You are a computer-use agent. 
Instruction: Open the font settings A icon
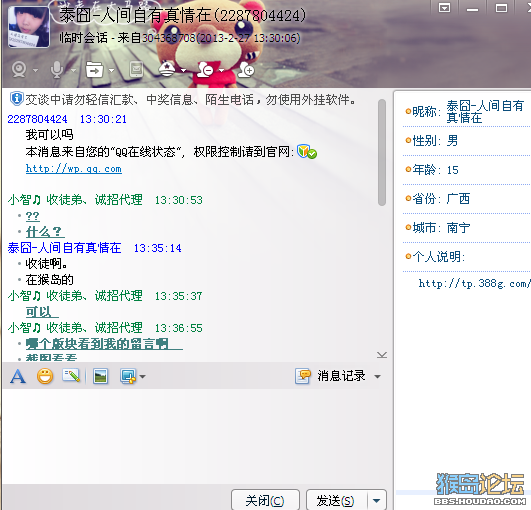[18, 376]
